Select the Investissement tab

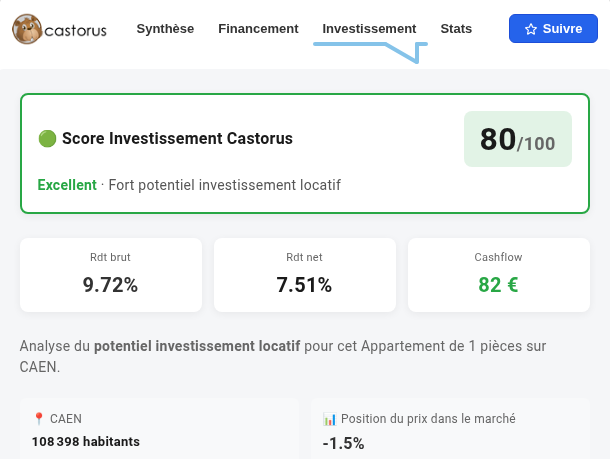(x=369, y=29)
